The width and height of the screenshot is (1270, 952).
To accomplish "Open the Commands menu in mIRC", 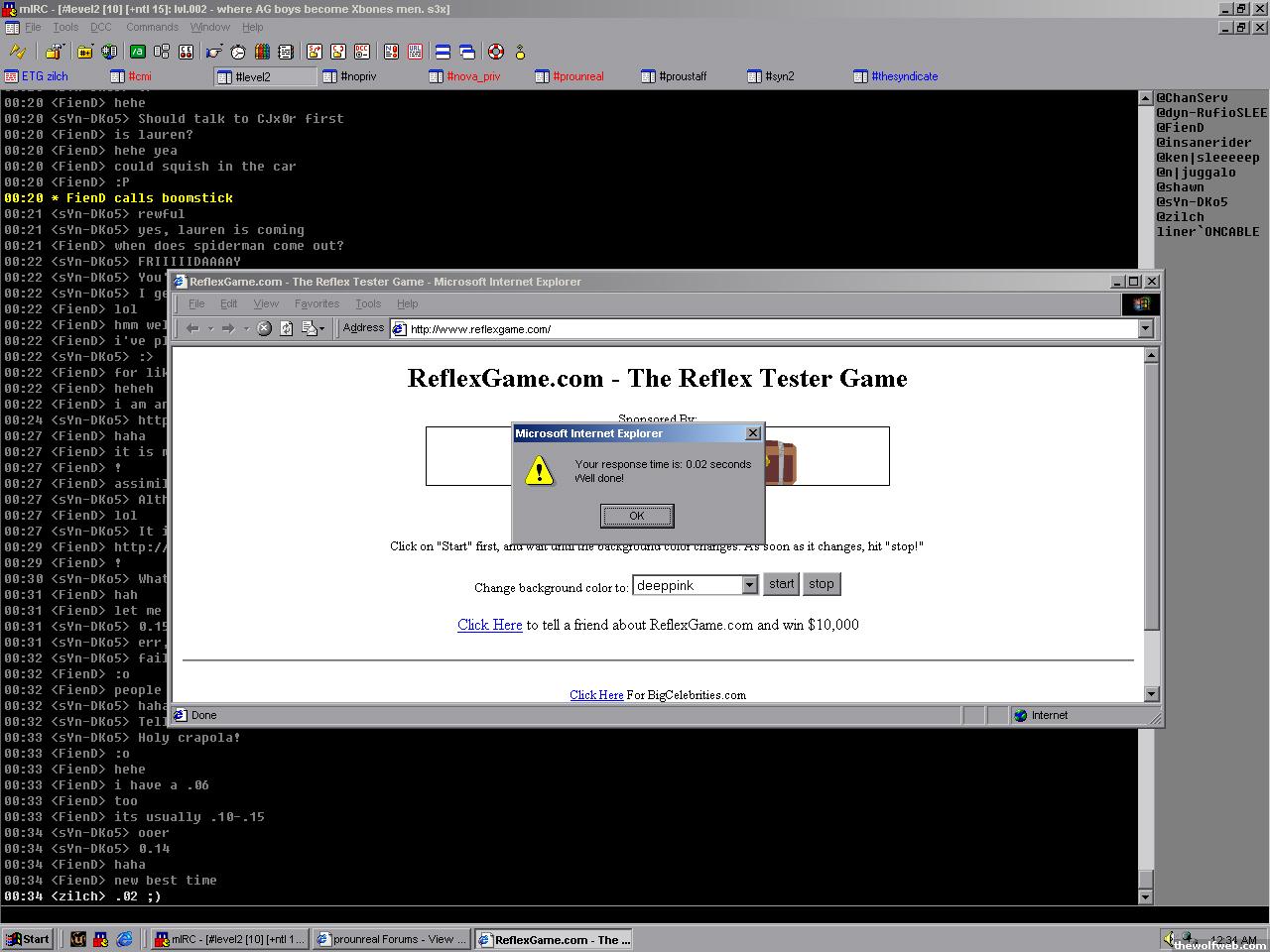I will (152, 27).
